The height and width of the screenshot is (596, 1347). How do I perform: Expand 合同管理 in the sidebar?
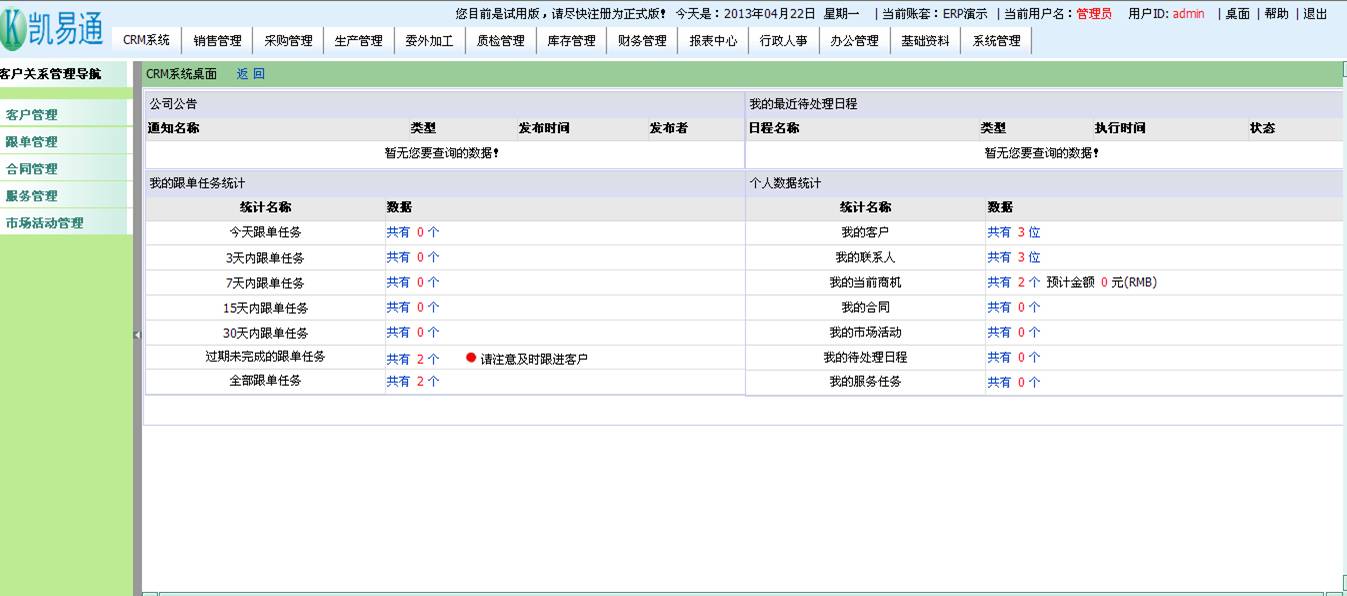coord(32,169)
